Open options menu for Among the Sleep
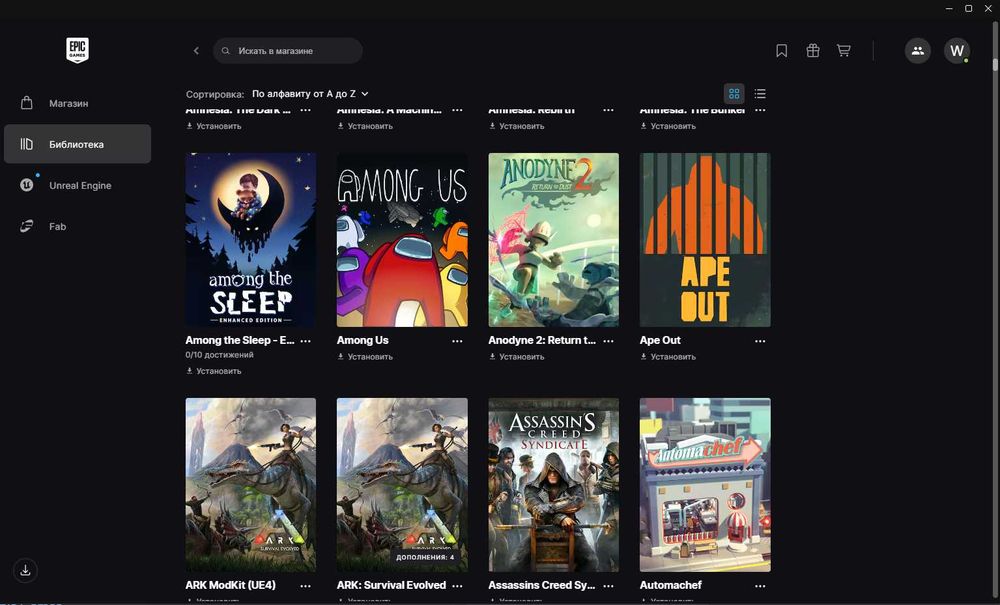Viewport: 1000px width, 605px height. [305, 341]
